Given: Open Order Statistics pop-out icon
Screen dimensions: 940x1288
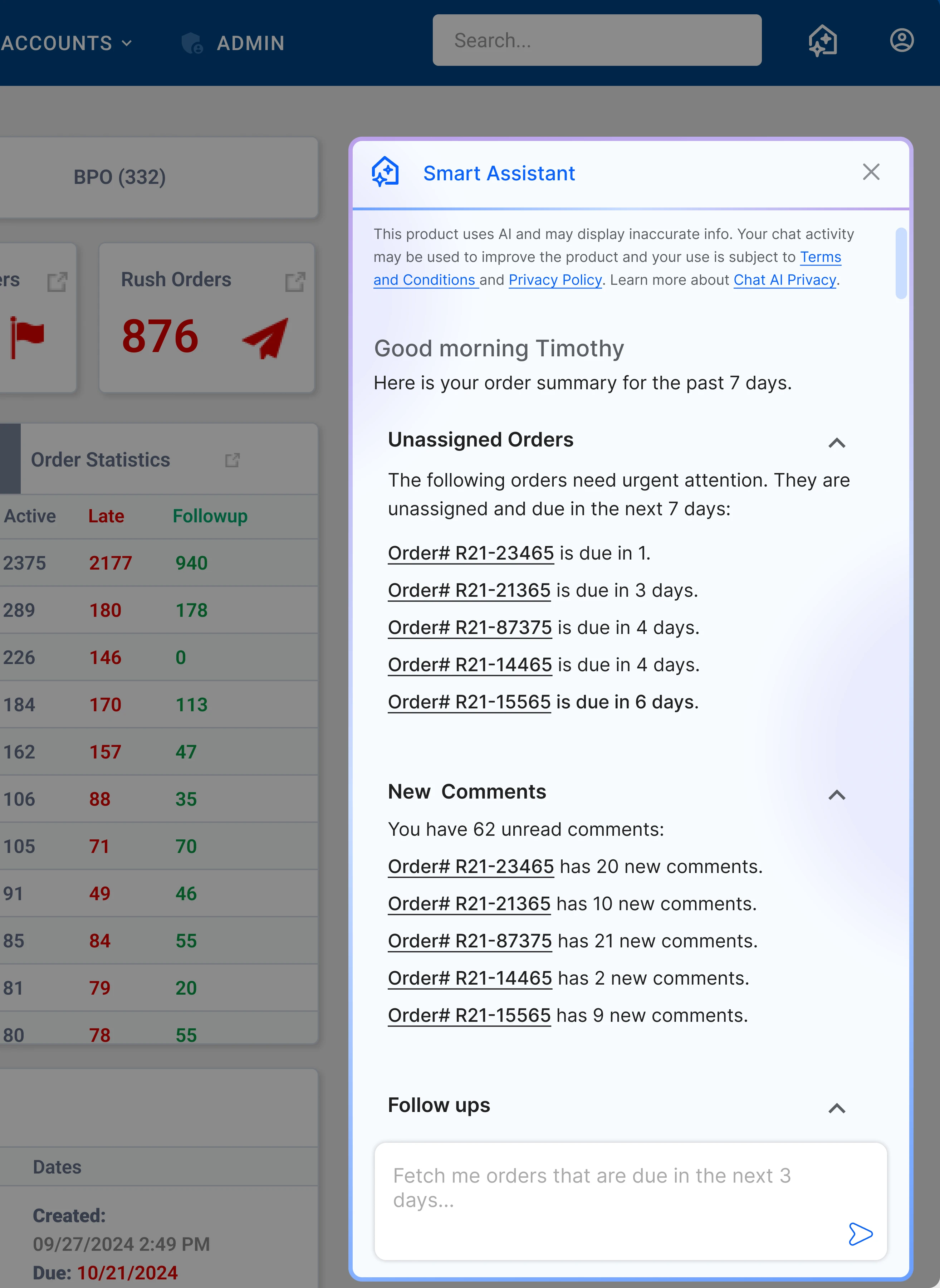Looking at the screenshot, I should 232,460.
